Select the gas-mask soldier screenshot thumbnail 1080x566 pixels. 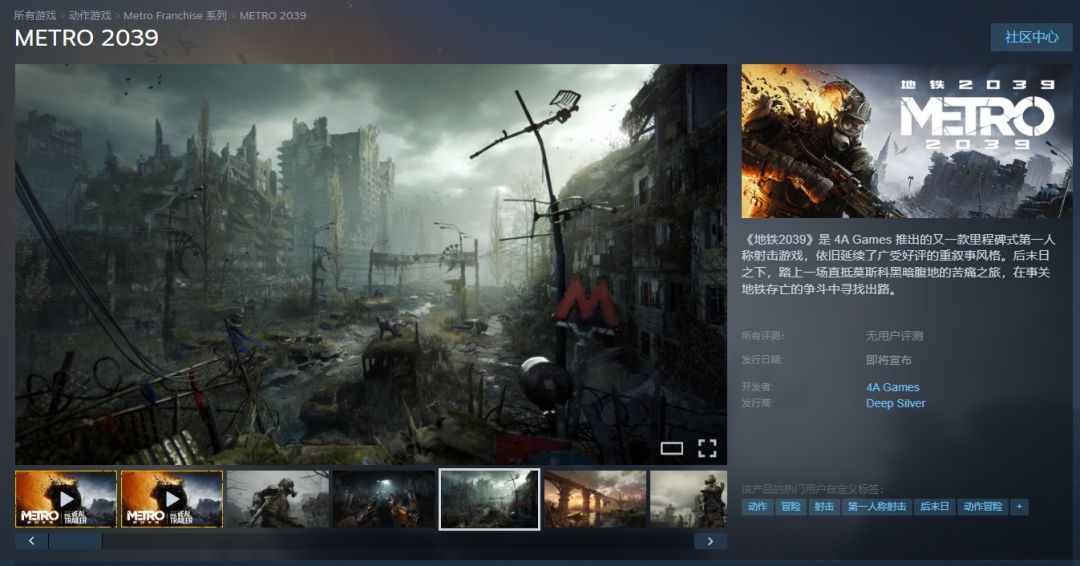click(x=278, y=499)
